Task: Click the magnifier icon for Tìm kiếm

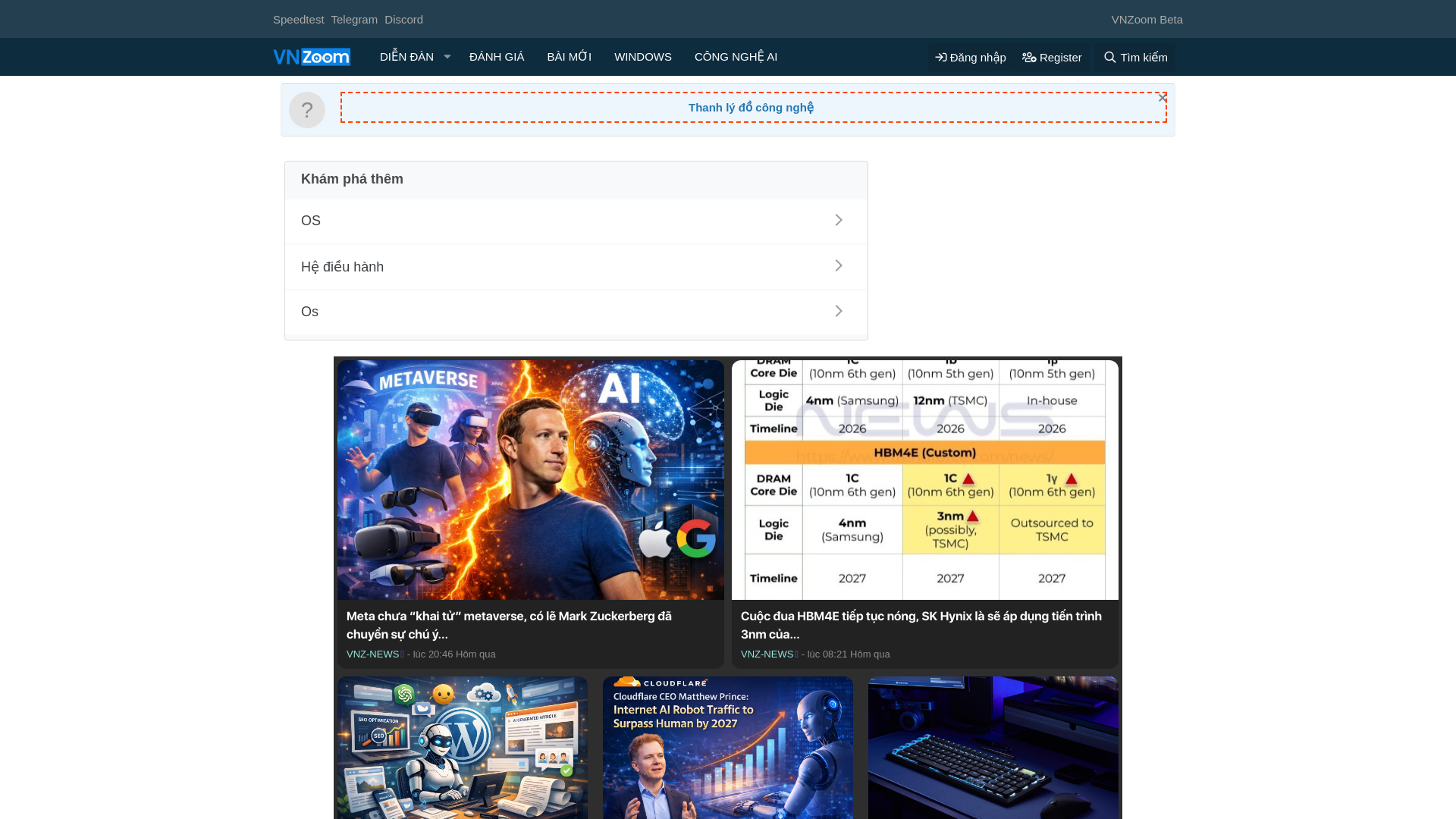Action: tap(1110, 58)
